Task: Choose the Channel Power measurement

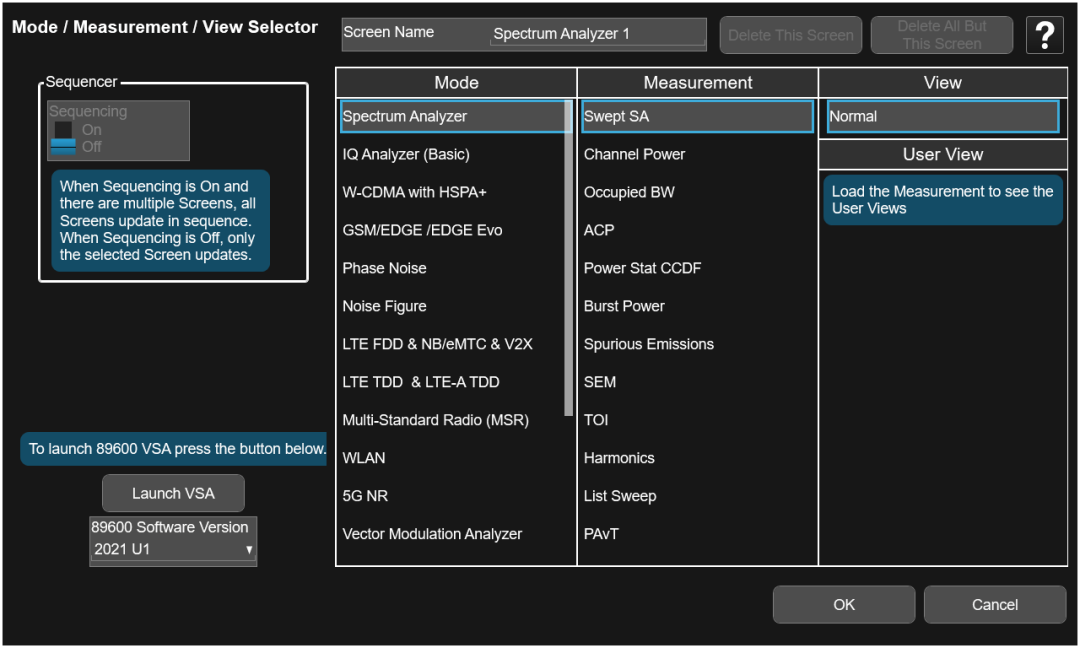Action: pyautogui.click(x=634, y=154)
